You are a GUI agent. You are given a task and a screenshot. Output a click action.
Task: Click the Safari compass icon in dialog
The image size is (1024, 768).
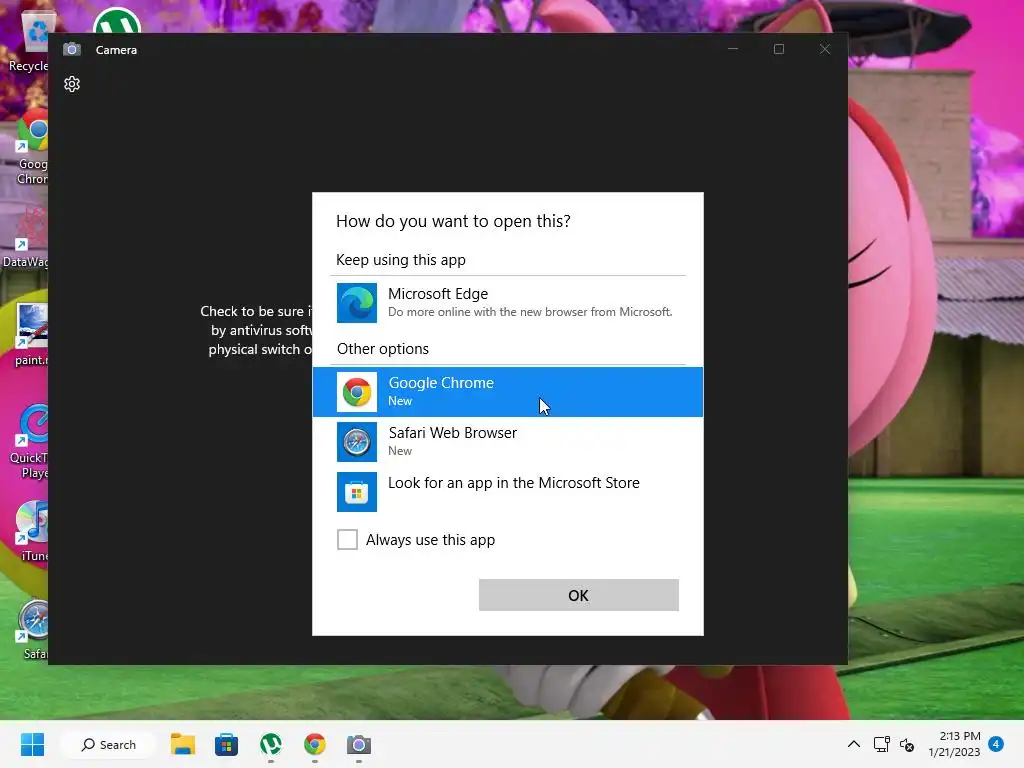point(357,442)
